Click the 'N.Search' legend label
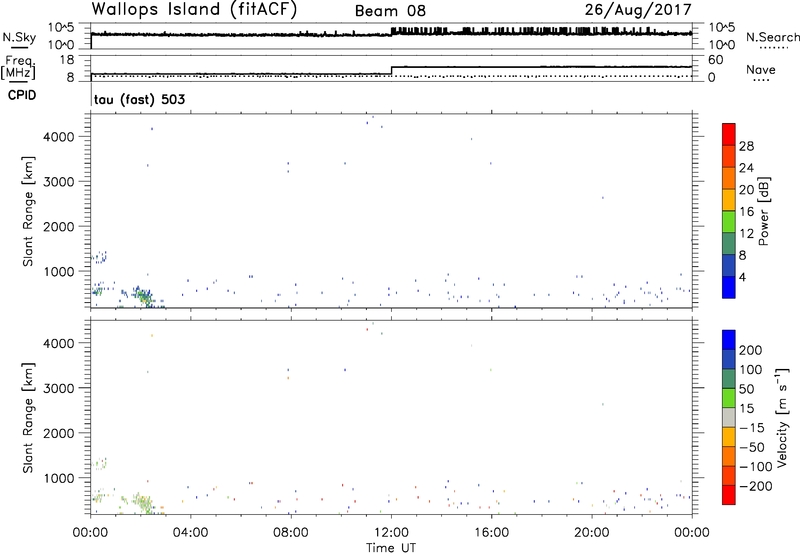 point(772,37)
